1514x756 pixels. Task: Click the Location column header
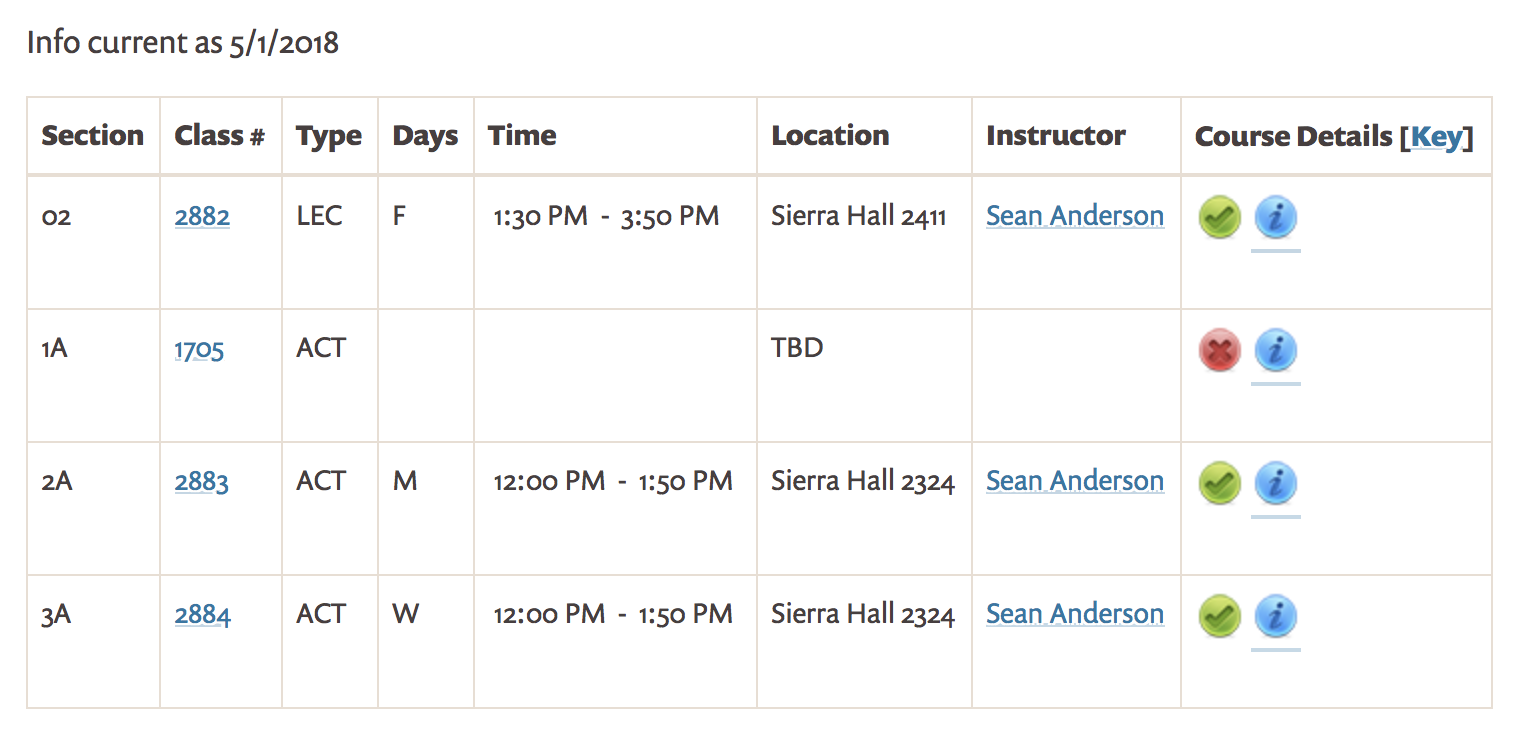pyautogui.click(x=830, y=136)
